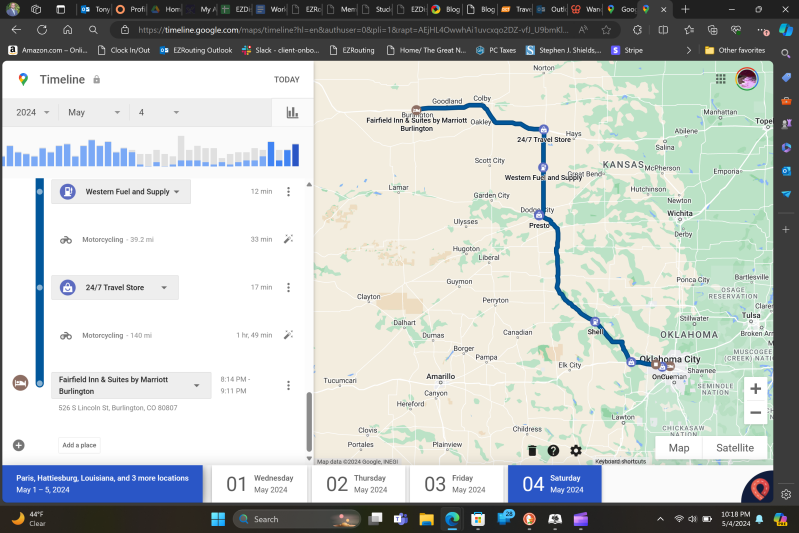The width and height of the screenshot is (799, 533).
Task: Show hidden system tray icons
Action: [x=660, y=519]
